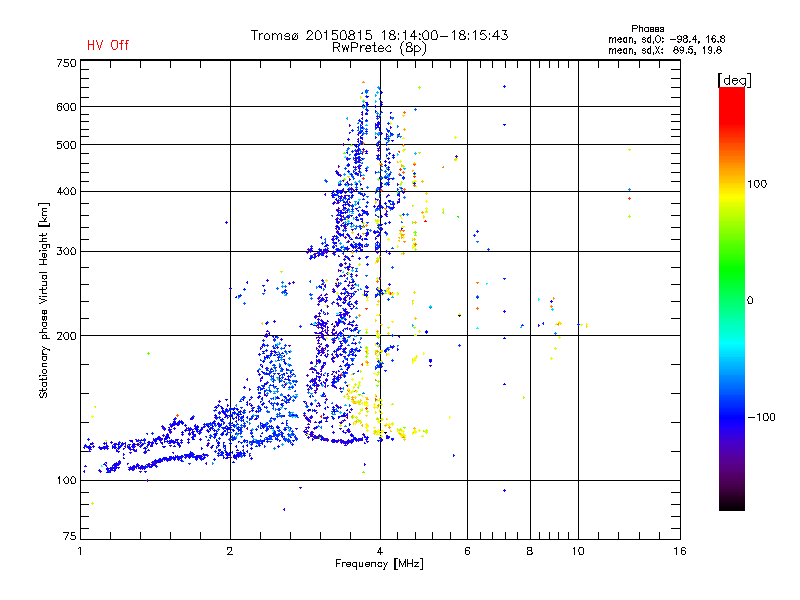
Task: Click x-axis tick label '8'
Action: 530,551
